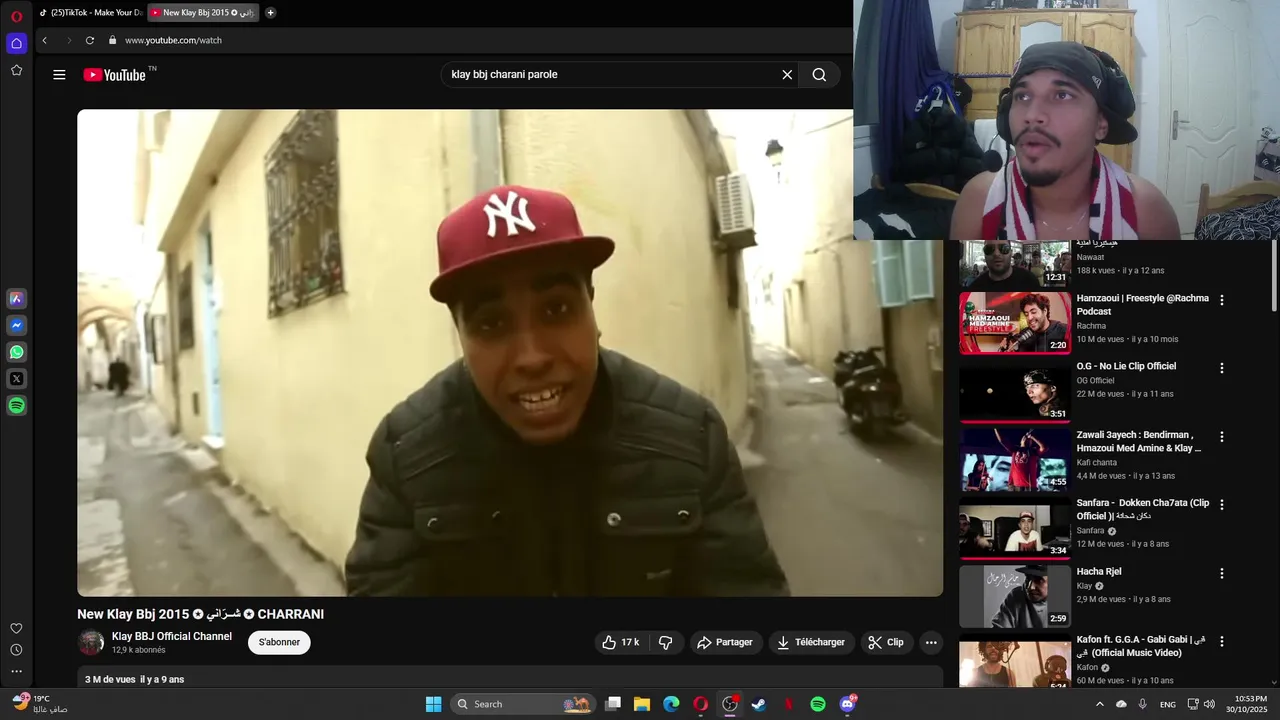This screenshot has width=1280, height=720.
Task: Open Messenger in Opera sidebar
Action: pos(16,325)
